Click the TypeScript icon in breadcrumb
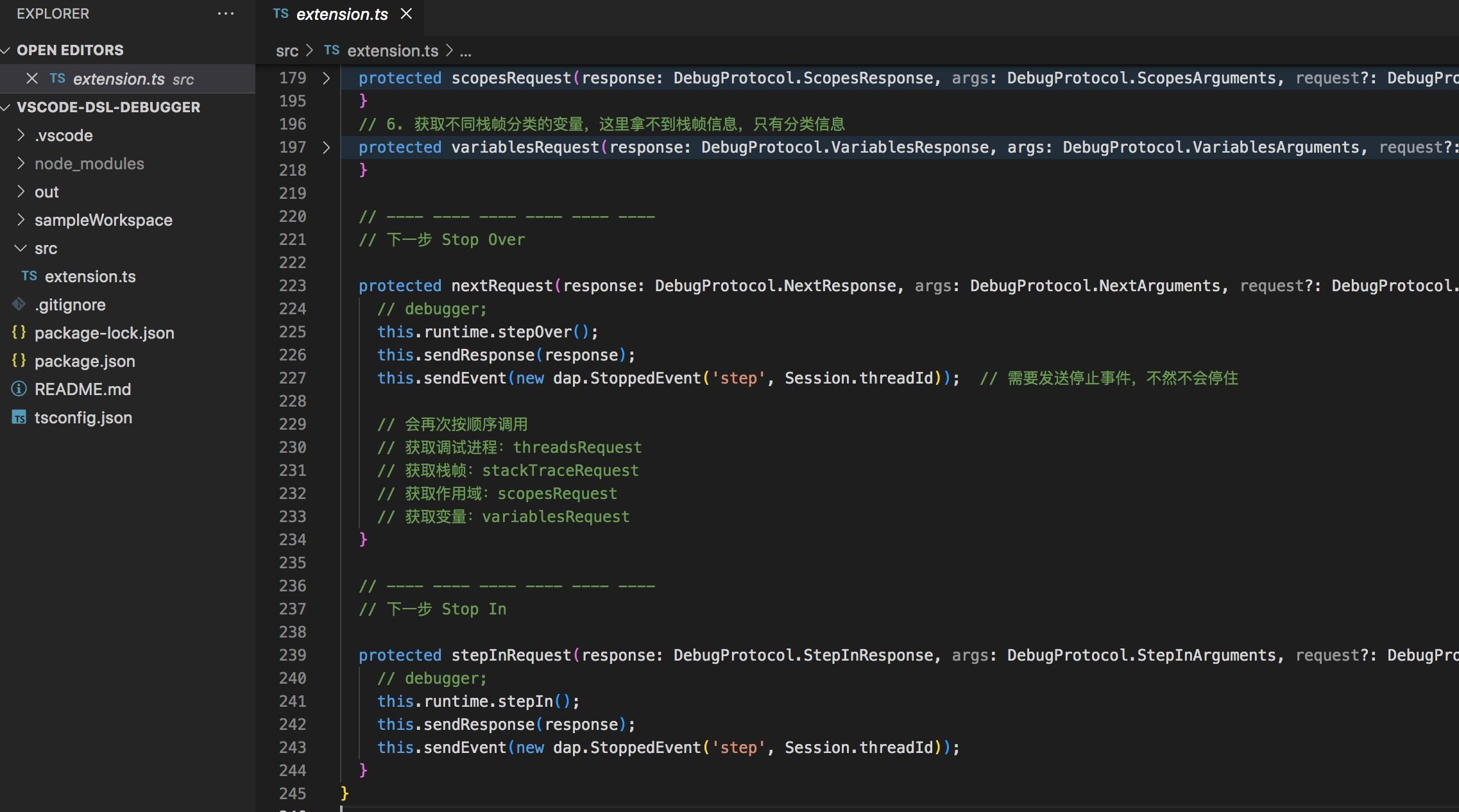Image resolution: width=1459 pixels, height=812 pixels. pyautogui.click(x=331, y=50)
